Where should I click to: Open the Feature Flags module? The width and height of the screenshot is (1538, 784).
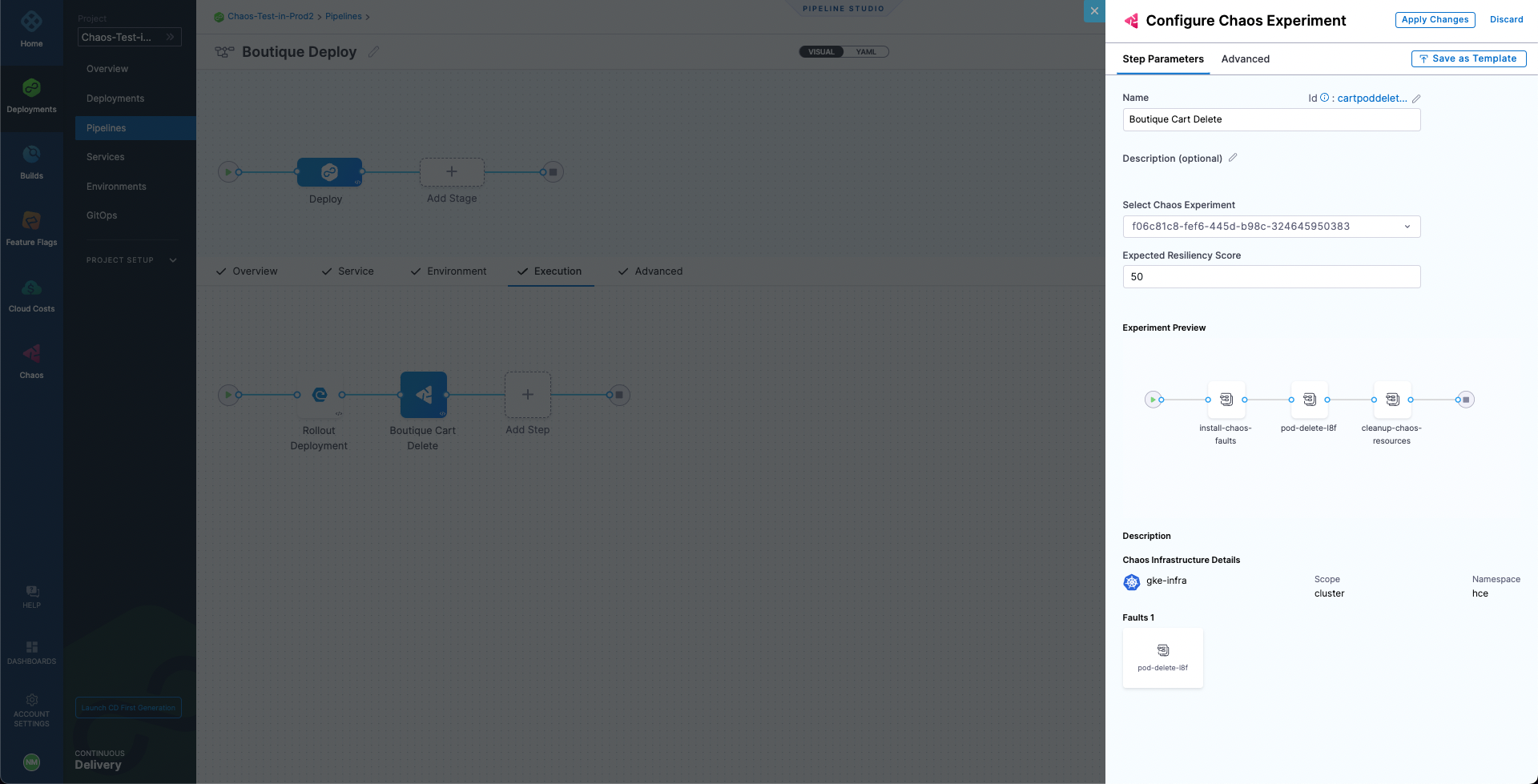click(31, 228)
